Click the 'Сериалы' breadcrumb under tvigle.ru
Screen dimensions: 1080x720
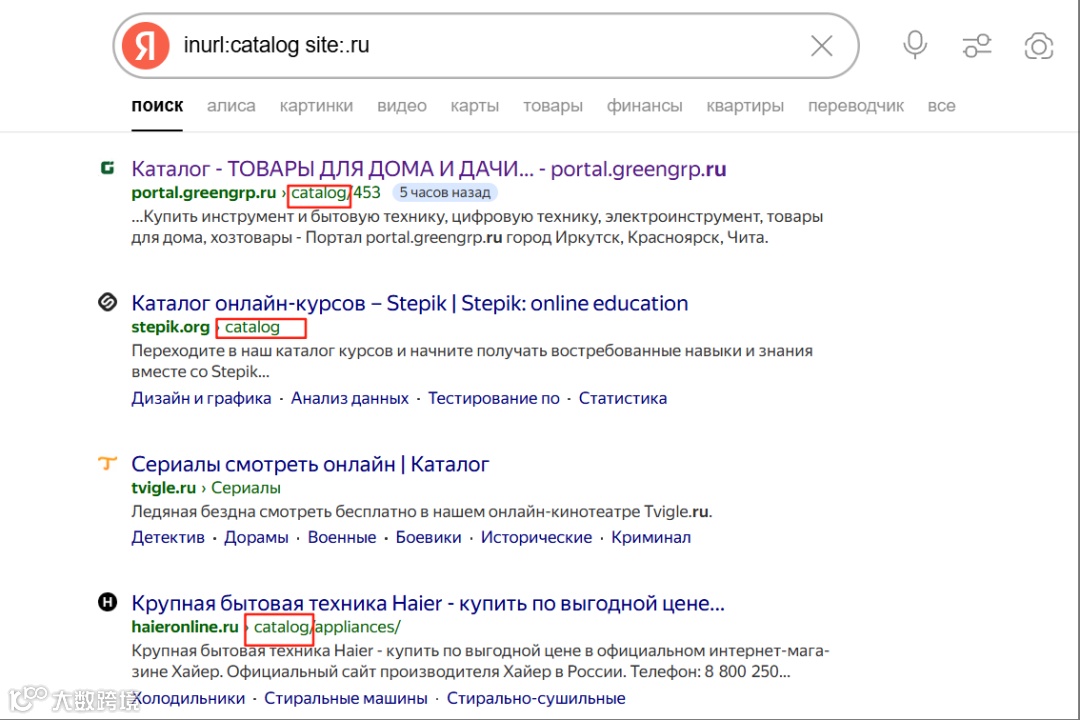coord(246,488)
